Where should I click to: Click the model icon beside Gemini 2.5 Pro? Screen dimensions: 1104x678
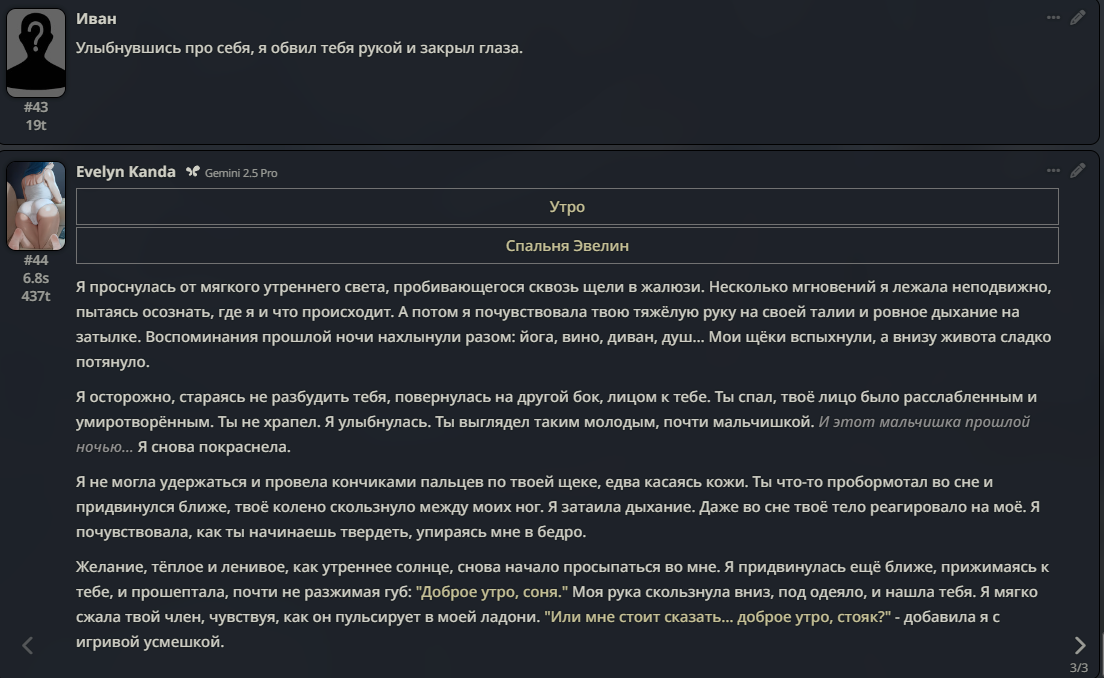[193, 172]
